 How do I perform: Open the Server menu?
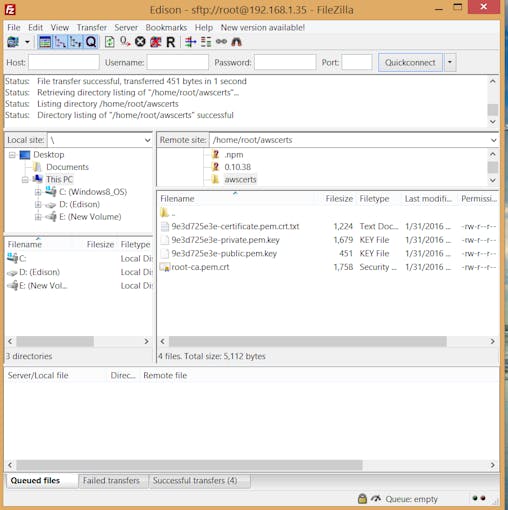126,28
